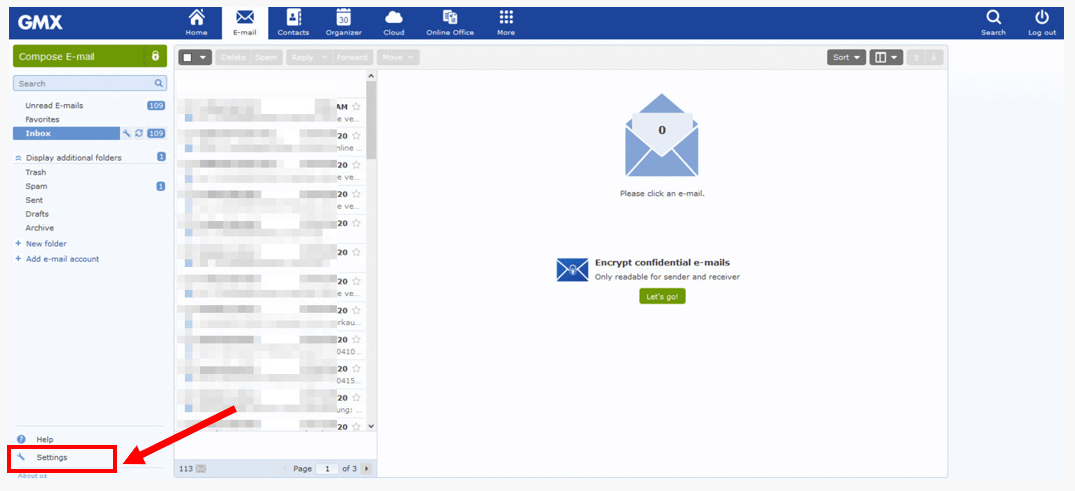Viewport: 1075px width, 491px height.
Task: Click the previous message up arrow
Action: (x=915, y=58)
